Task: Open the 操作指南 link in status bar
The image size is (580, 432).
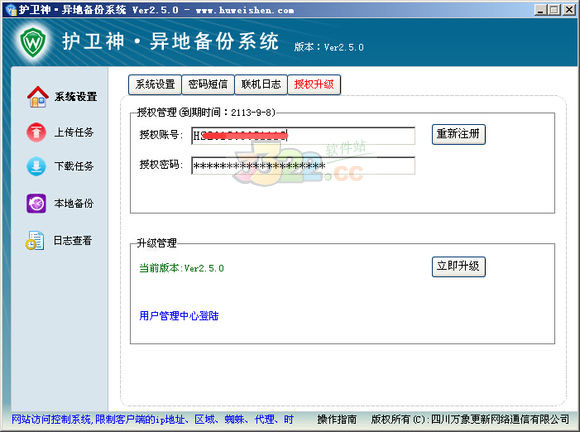Action: point(337,419)
